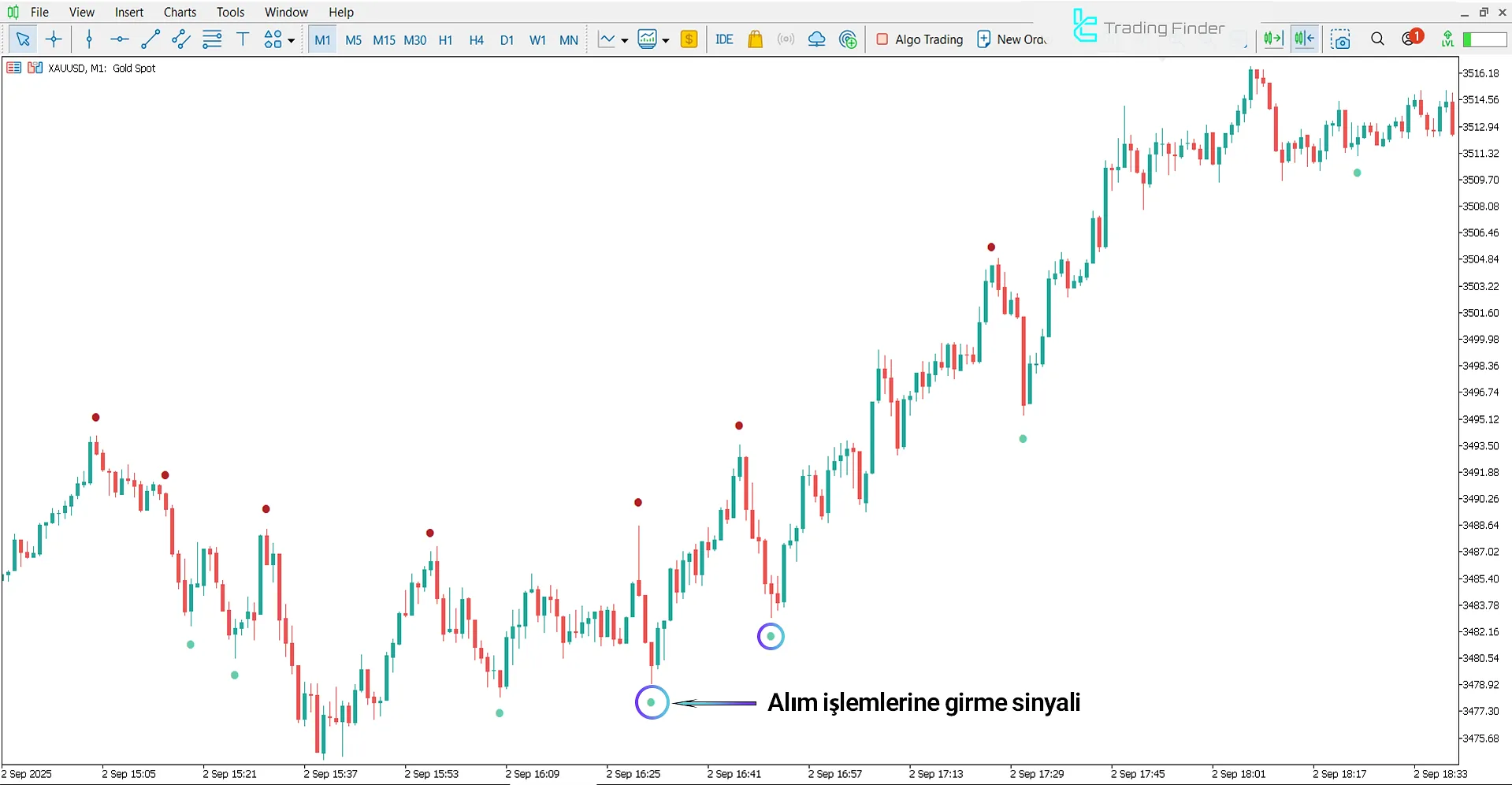Click the green connection level bar
Screen dimensions: 1512x785
coord(1484,39)
